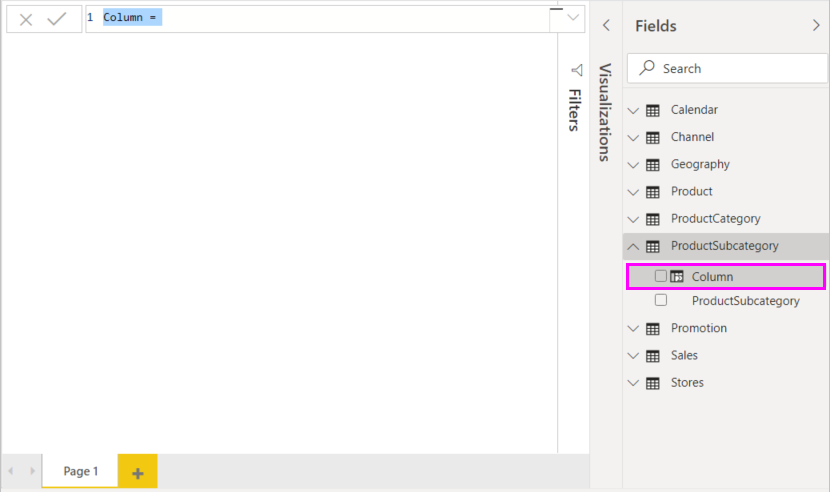Click the Channel table icon
The image size is (830, 492).
(x=653, y=138)
